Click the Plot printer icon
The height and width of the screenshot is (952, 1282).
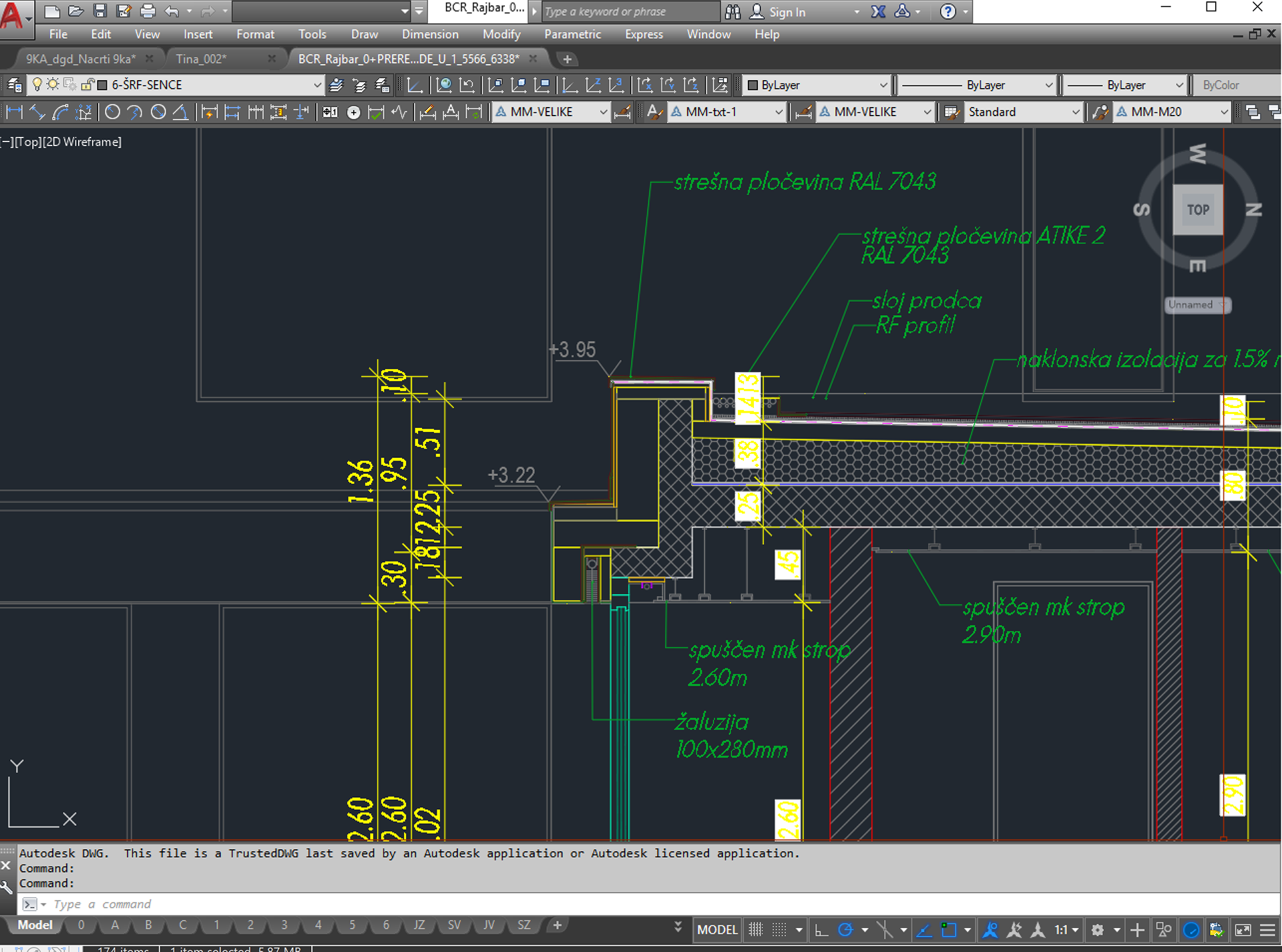coord(148,11)
